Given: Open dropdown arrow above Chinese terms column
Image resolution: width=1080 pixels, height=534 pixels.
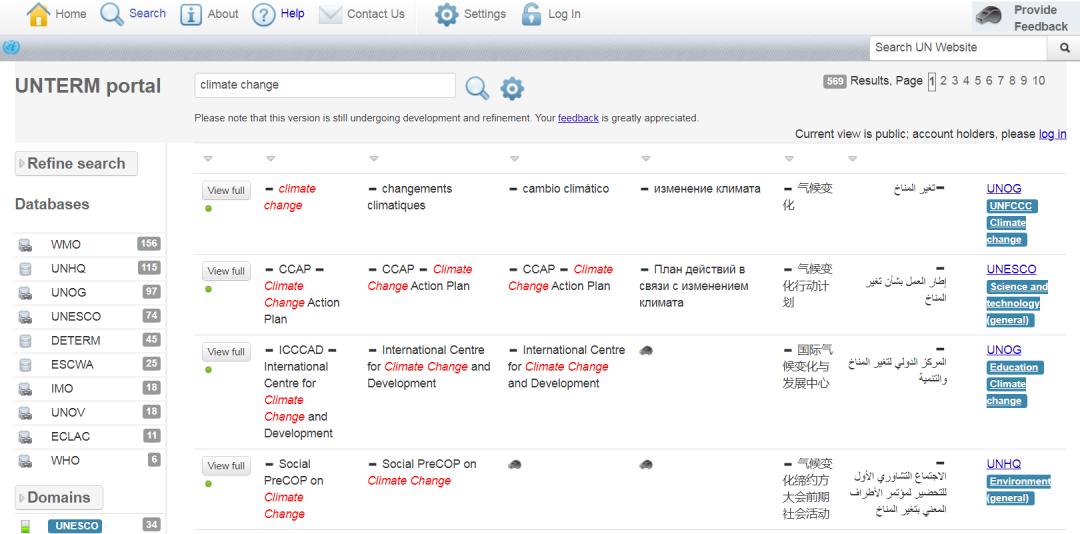Looking at the screenshot, I should [789, 159].
